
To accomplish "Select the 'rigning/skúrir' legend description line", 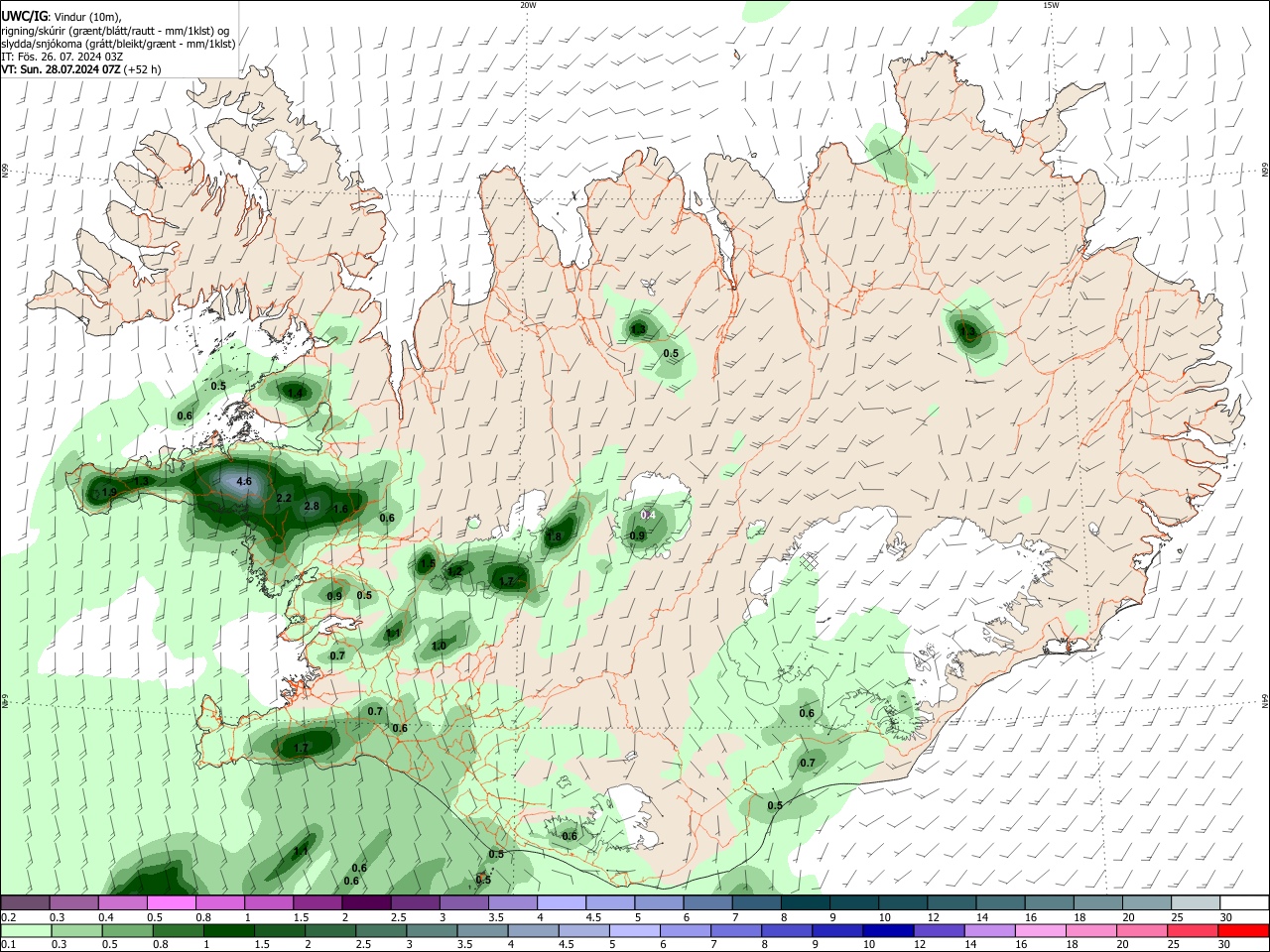I will [115, 31].
